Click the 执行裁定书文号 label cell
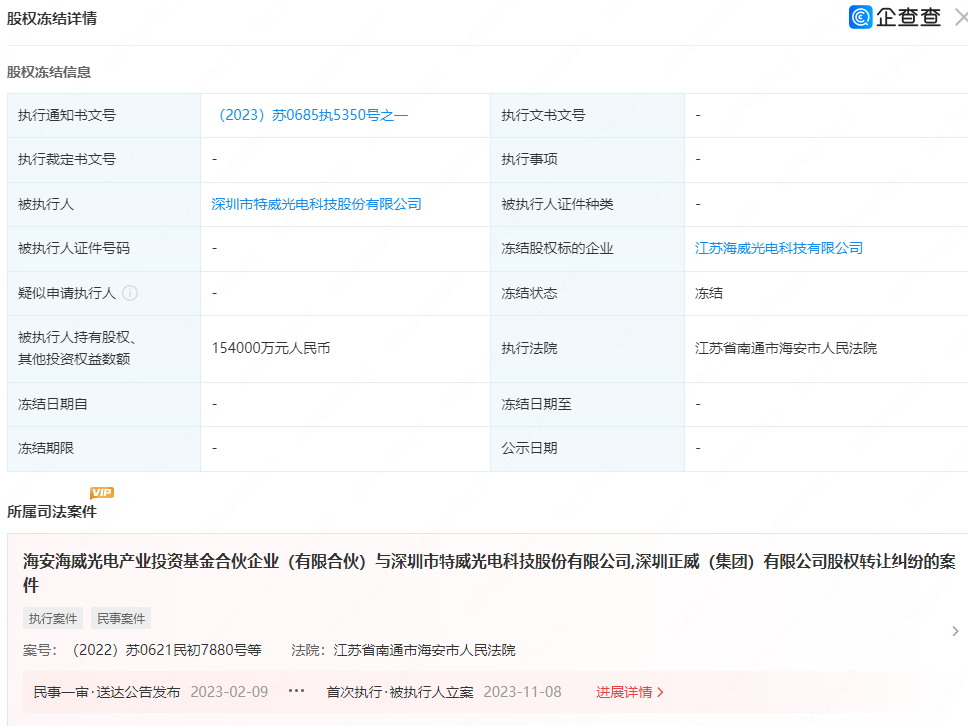 [x=104, y=159]
